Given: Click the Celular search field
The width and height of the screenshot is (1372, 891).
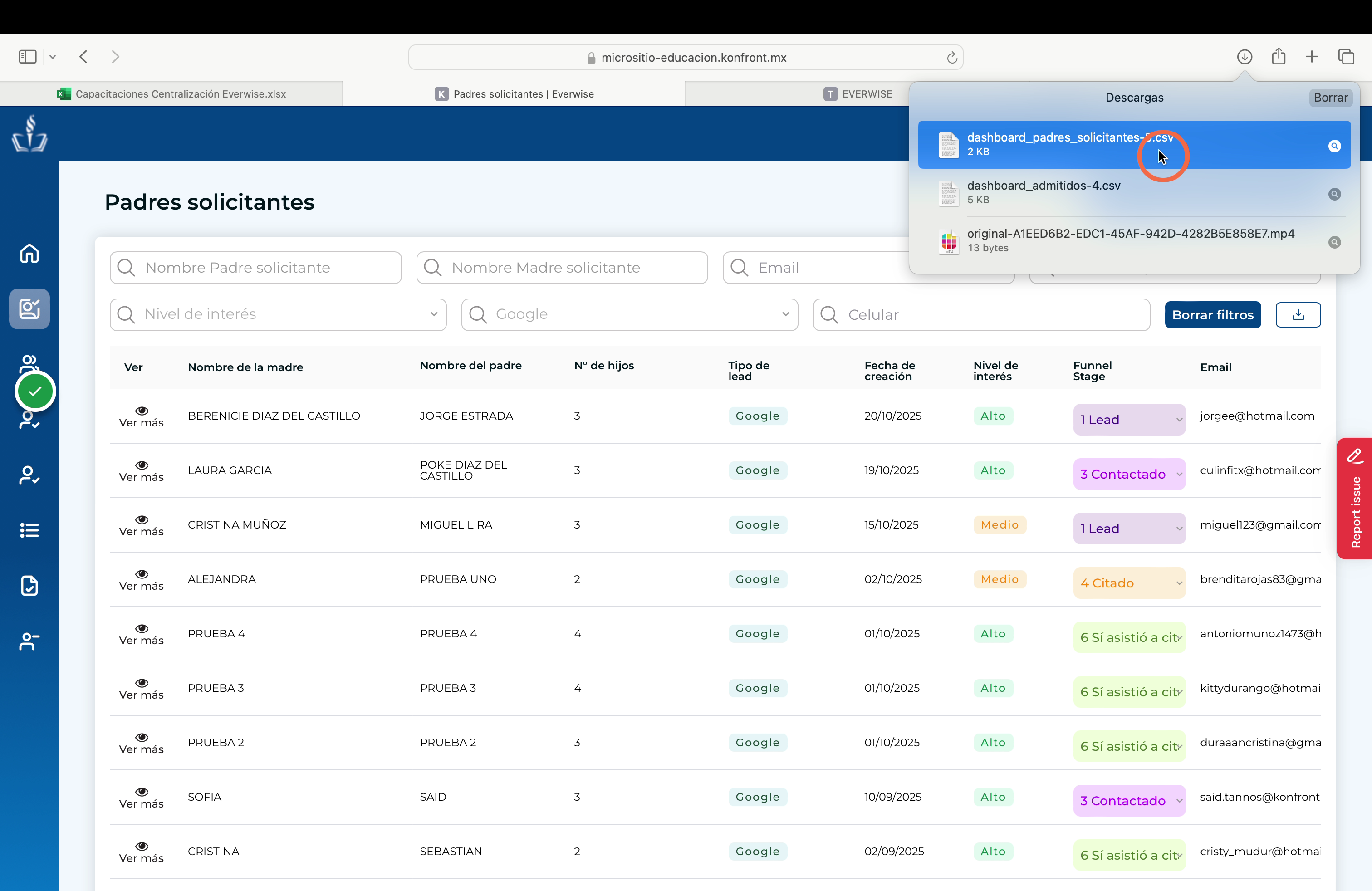Looking at the screenshot, I should (x=981, y=315).
